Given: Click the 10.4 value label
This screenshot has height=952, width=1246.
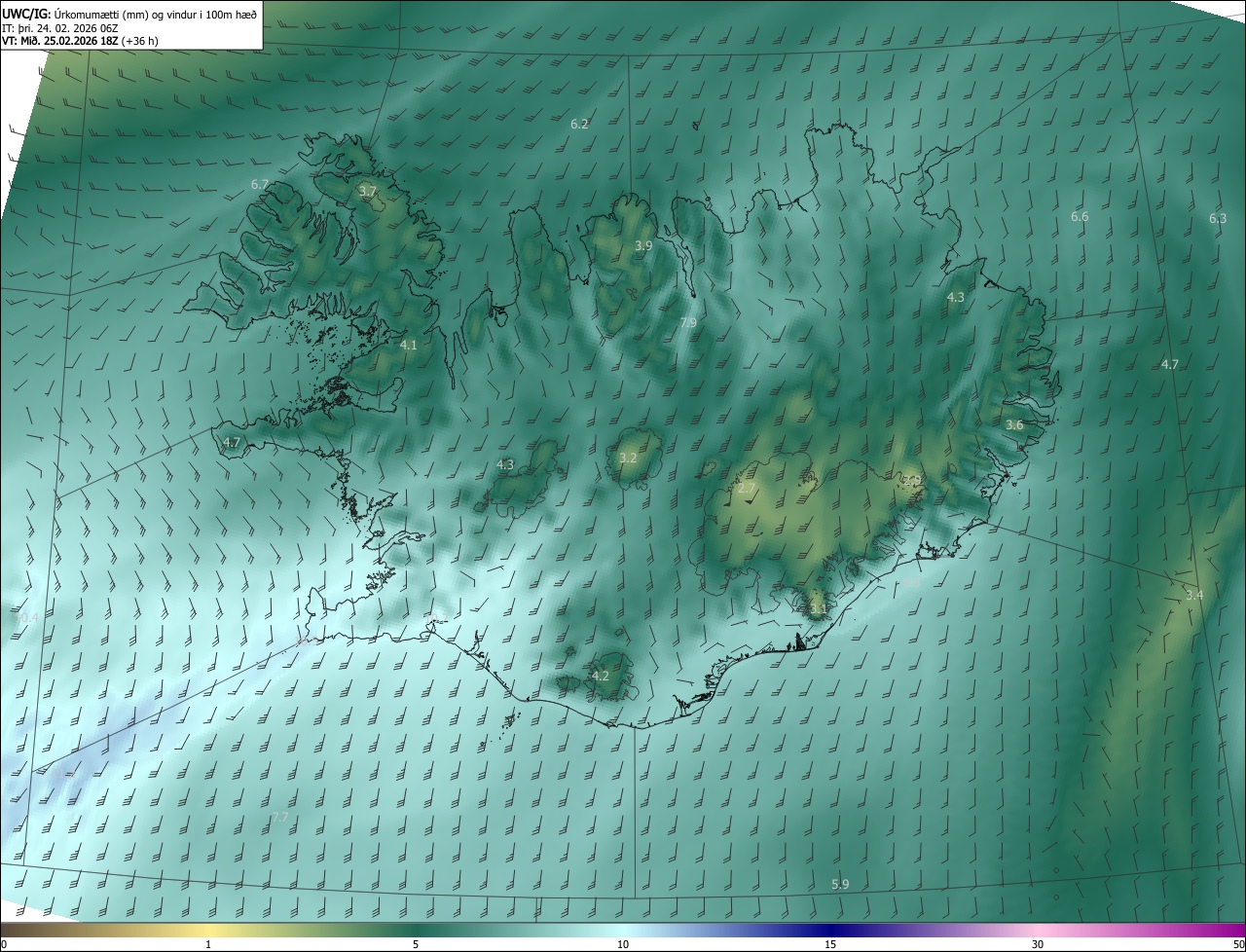Looking at the screenshot, I should click(x=26, y=617).
